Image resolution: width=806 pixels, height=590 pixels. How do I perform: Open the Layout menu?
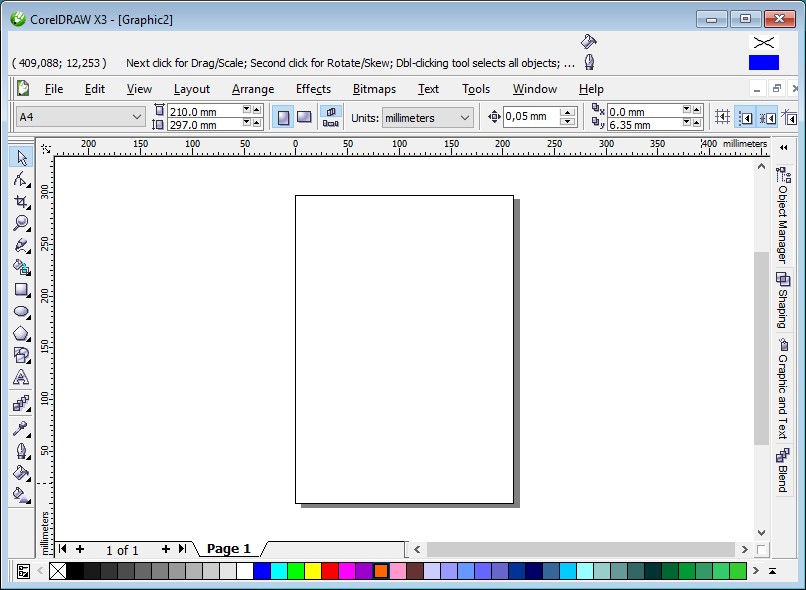192,89
